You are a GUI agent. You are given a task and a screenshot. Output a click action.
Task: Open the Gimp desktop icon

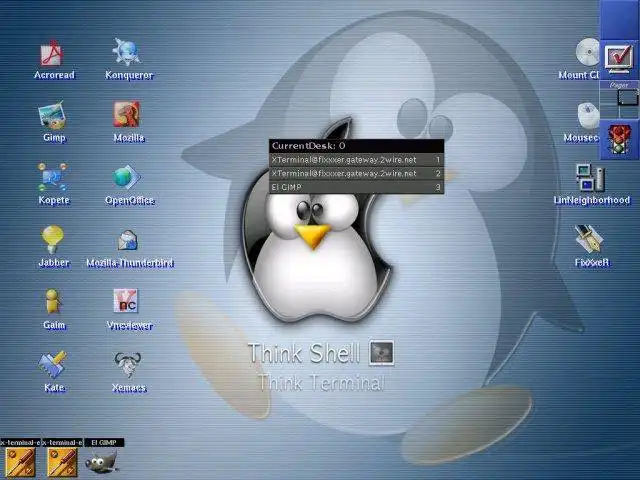tap(52, 116)
